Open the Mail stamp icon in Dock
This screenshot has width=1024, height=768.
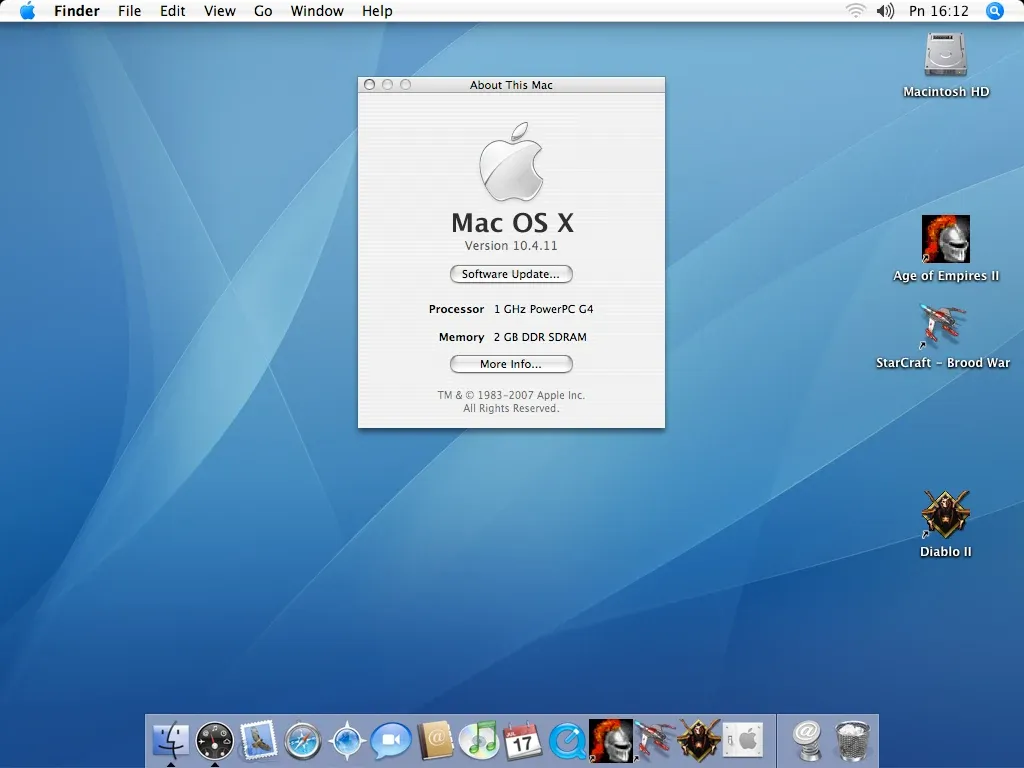click(x=259, y=740)
